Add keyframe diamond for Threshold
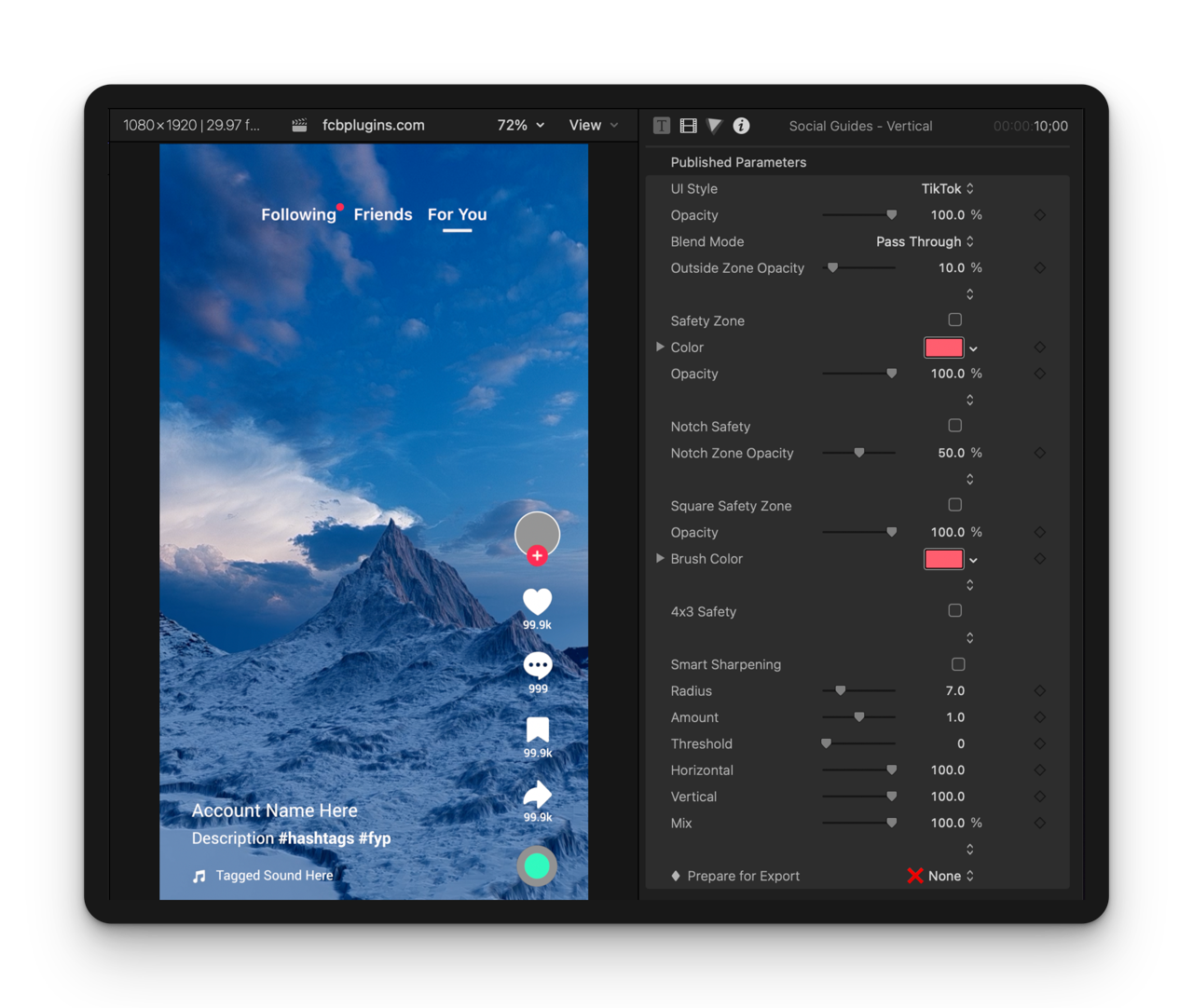This screenshot has width=1193, height=1008. tap(1040, 743)
